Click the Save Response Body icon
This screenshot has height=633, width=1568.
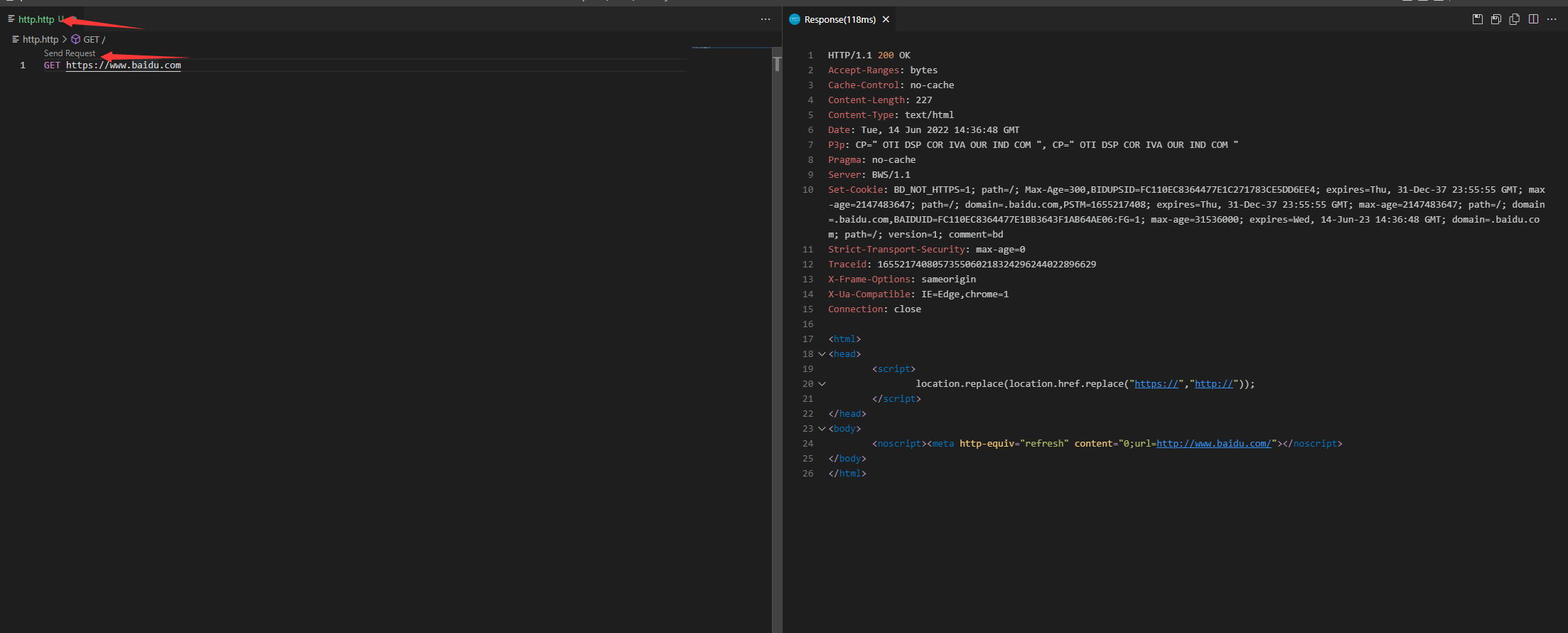[x=1496, y=19]
